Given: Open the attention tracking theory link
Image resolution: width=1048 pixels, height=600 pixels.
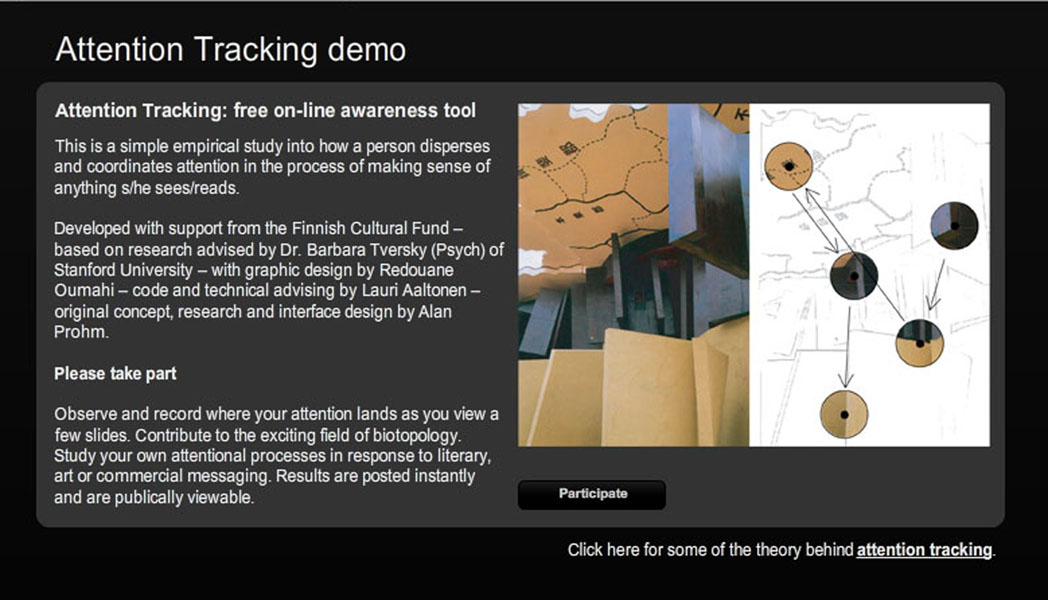Looking at the screenshot, I should (x=922, y=549).
